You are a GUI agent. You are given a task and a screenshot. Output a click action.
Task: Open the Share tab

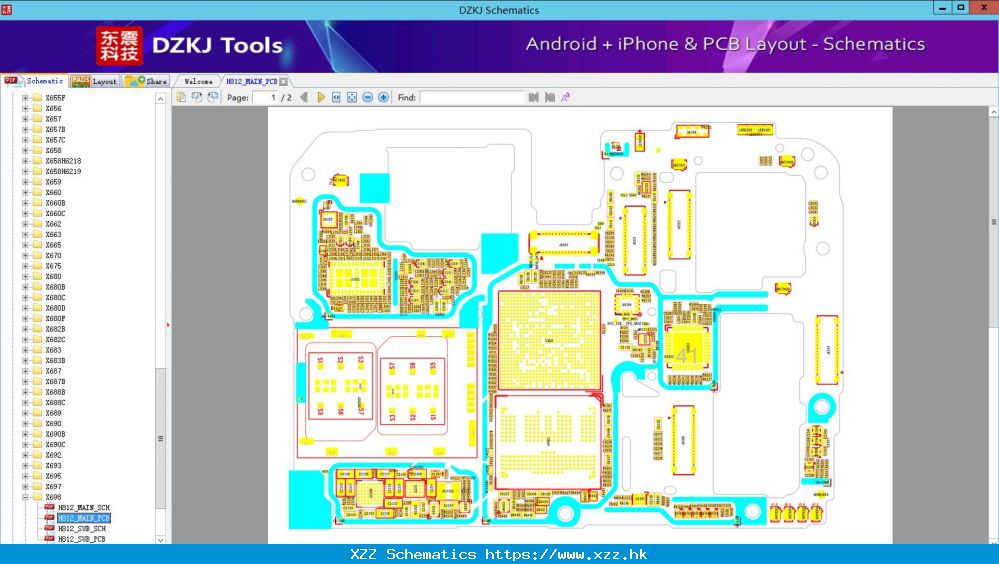click(x=146, y=81)
